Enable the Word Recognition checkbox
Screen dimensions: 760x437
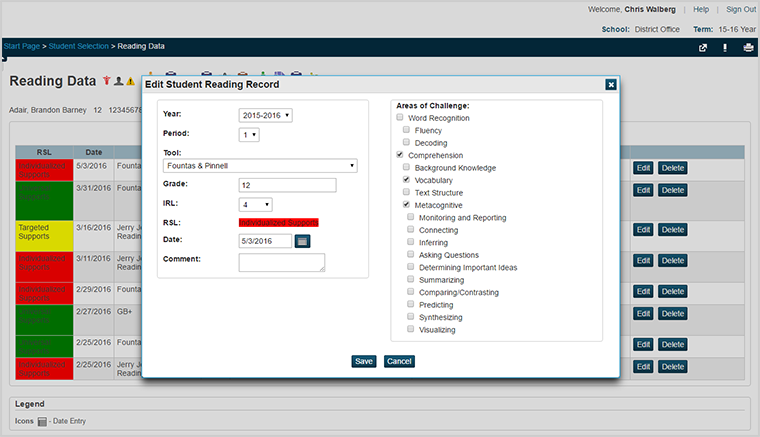tap(400, 118)
